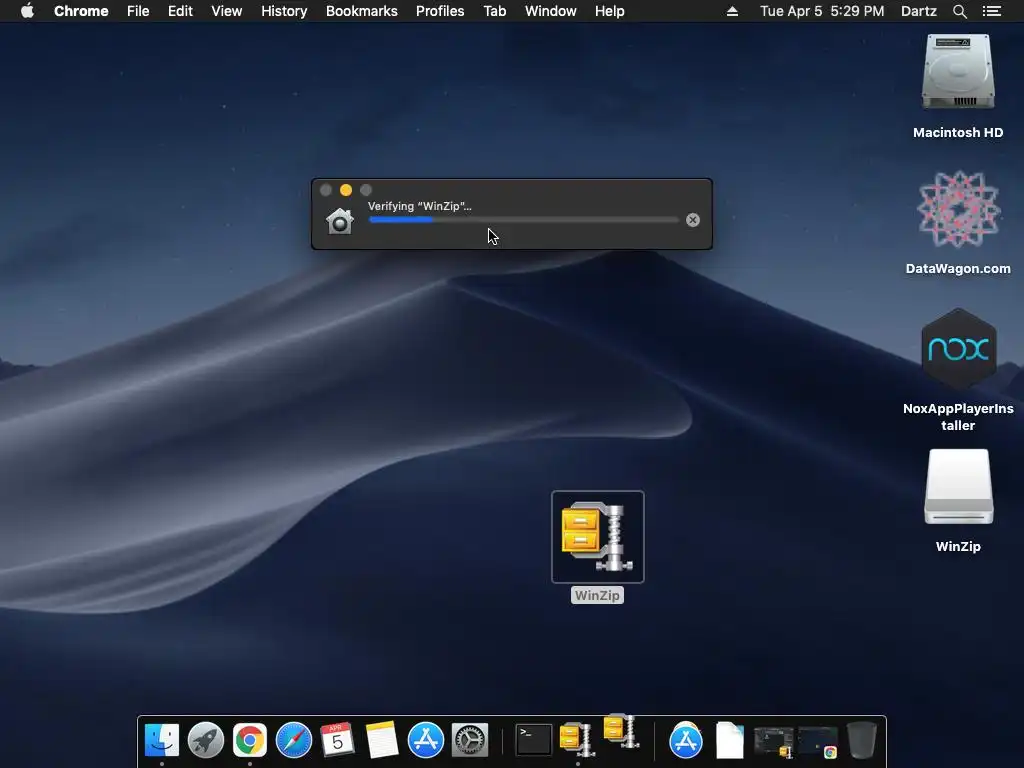Click the Verifying "WinZip" text
This screenshot has width=1024, height=768.
(x=419, y=206)
